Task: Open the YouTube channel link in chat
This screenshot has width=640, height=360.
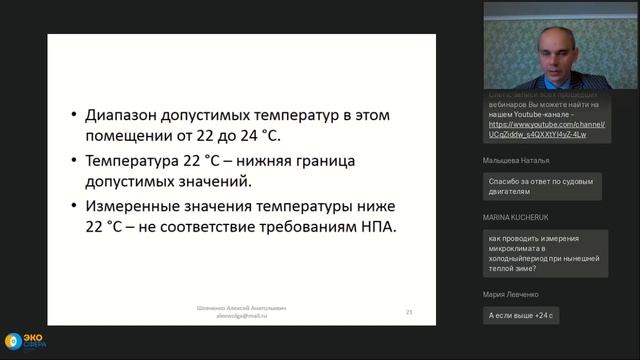Action: tap(547, 129)
